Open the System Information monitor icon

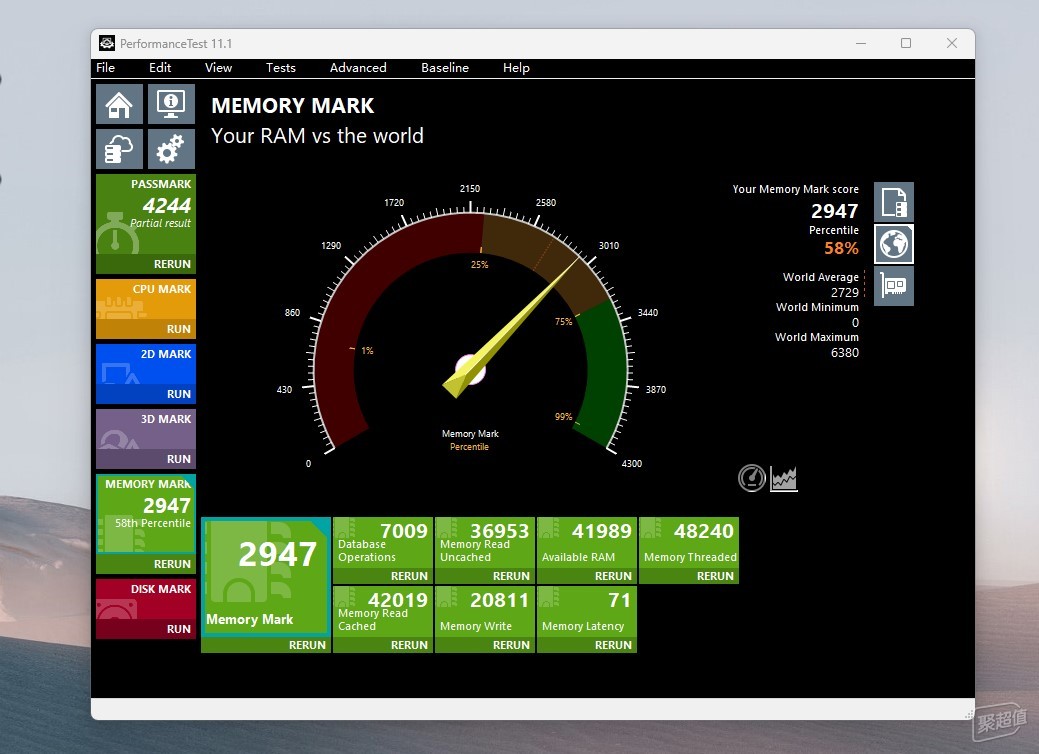tap(171, 104)
